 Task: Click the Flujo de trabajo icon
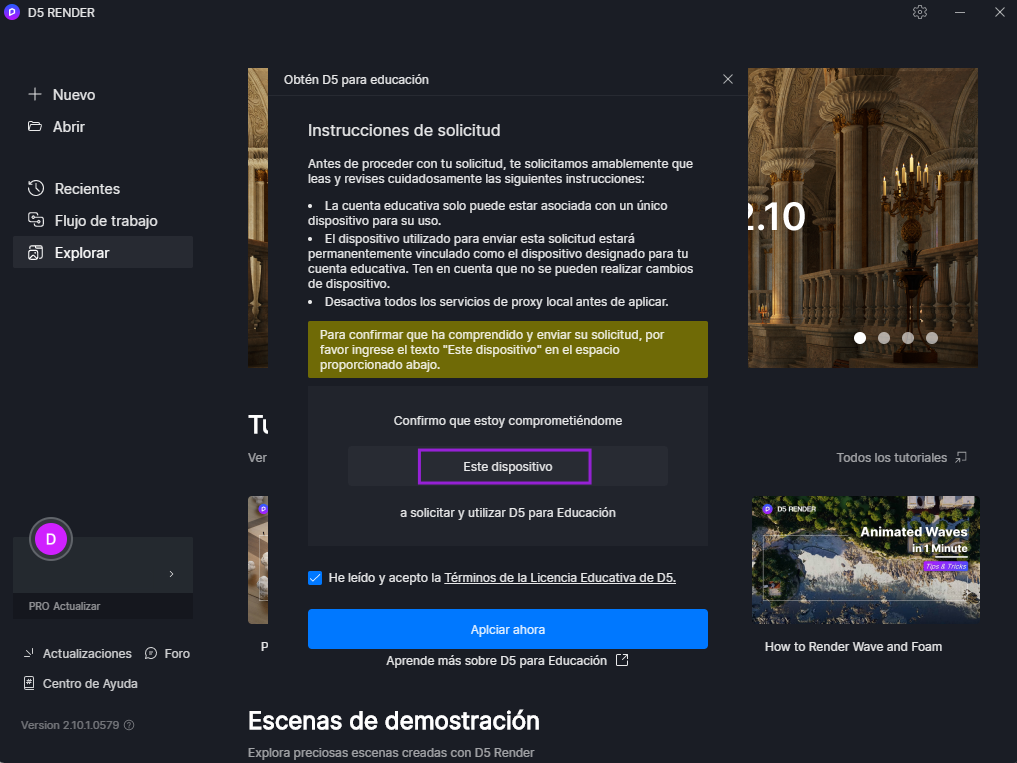coord(36,221)
